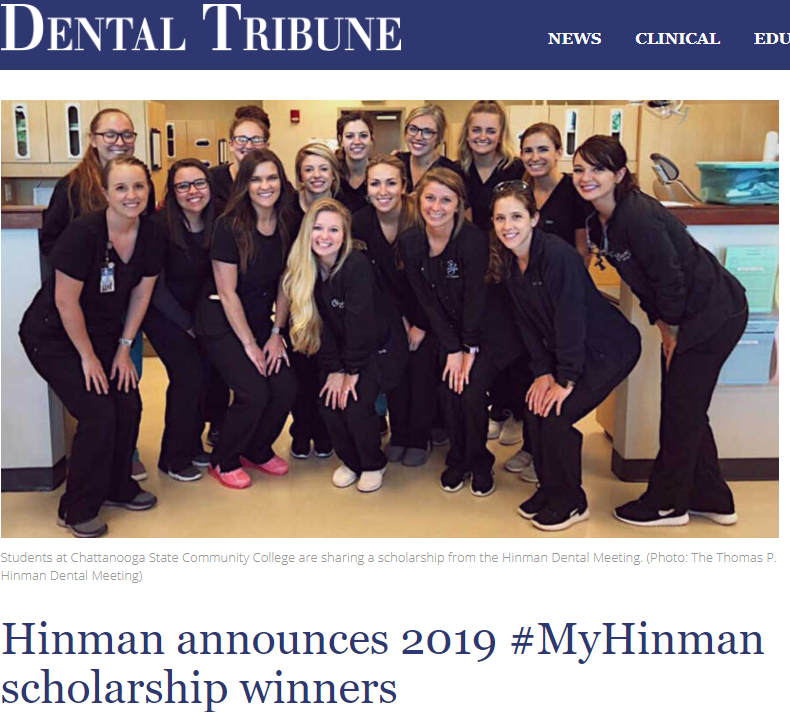Click the sunglasses on the student's head
790x712 pixels.
(x=511, y=186)
